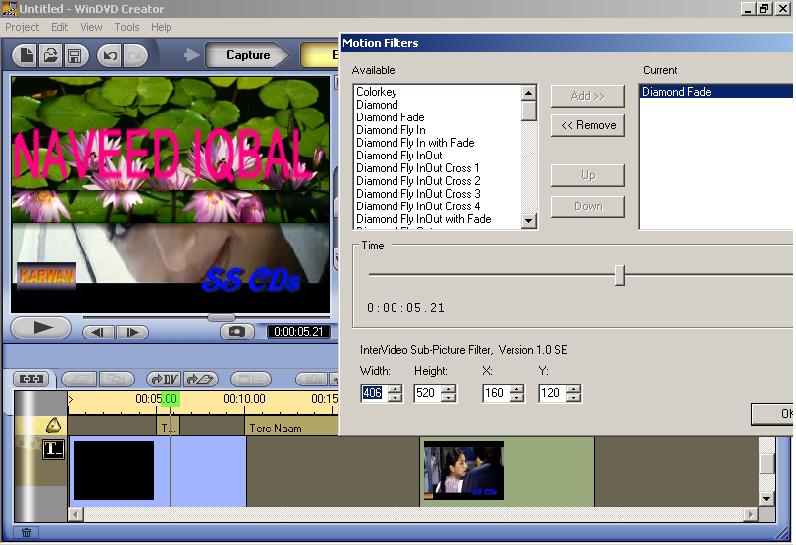Click the export to file icon
The height and width of the screenshot is (545, 796).
tap(200, 379)
